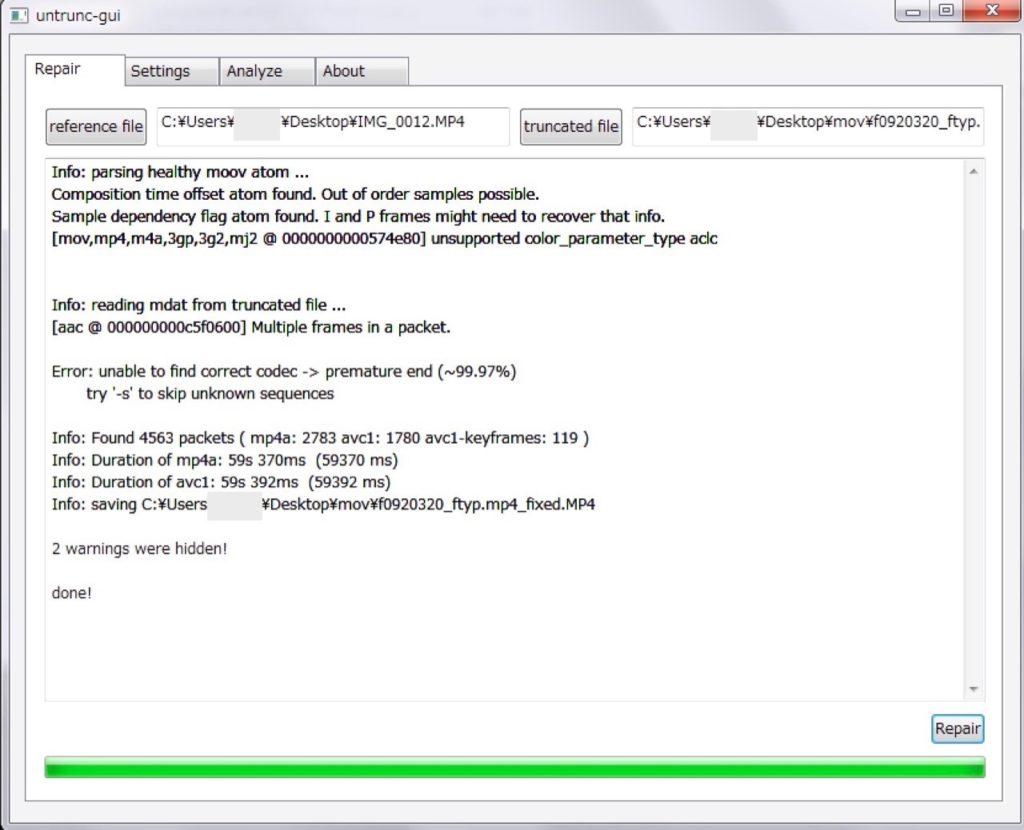This screenshot has height=830, width=1024.
Task: Click the IMG_0012.MP4 reference path field
Action: click(333, 126)
